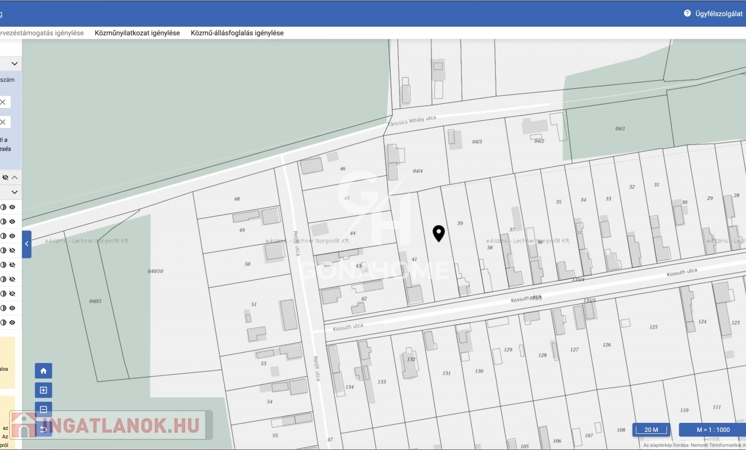Image resolution: width=746 pixels, height=450 pixels.
Task: Click the home map extent button
Action: (x=43, y=371)
